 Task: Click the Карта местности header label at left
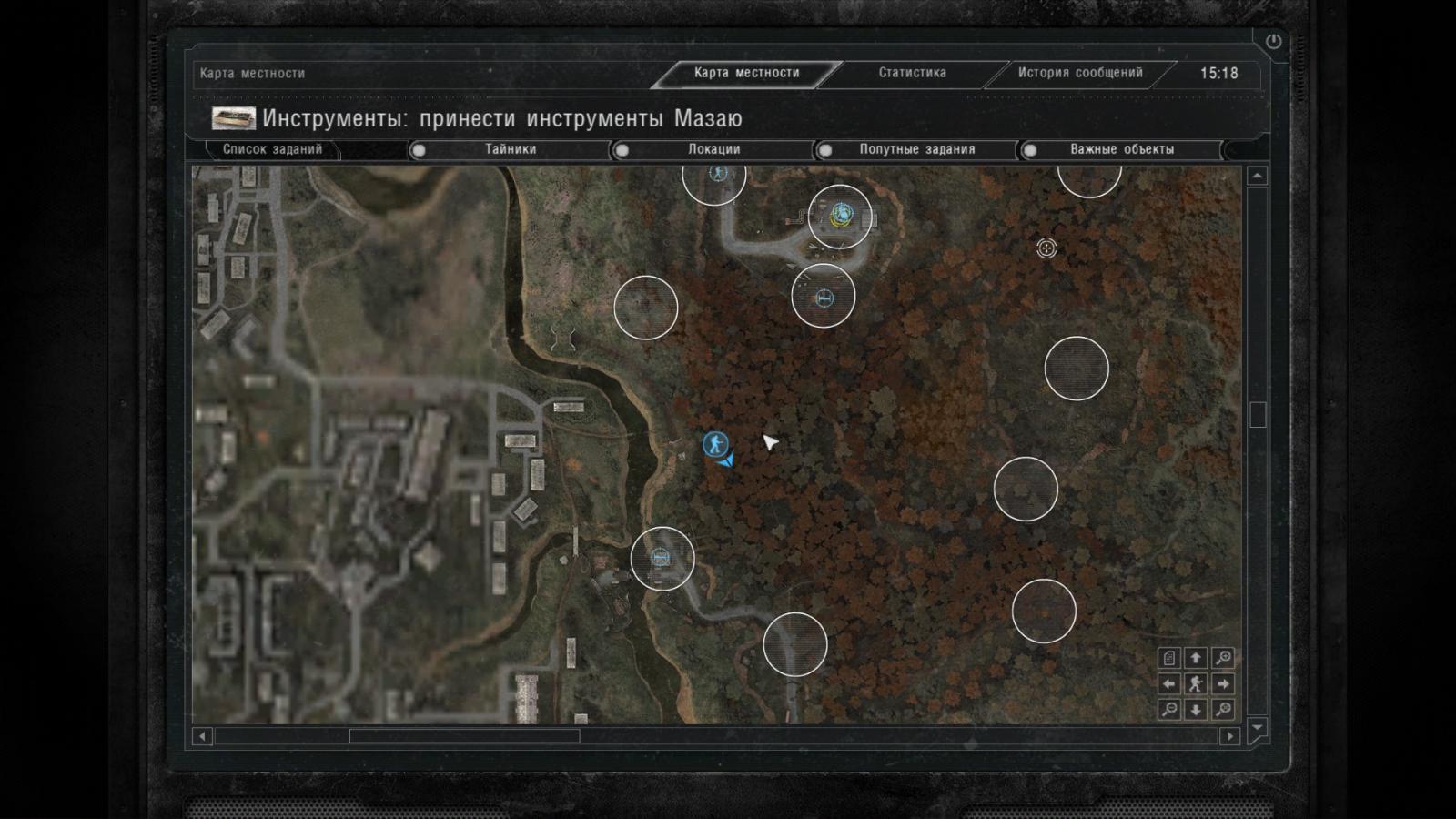(252, 73)
